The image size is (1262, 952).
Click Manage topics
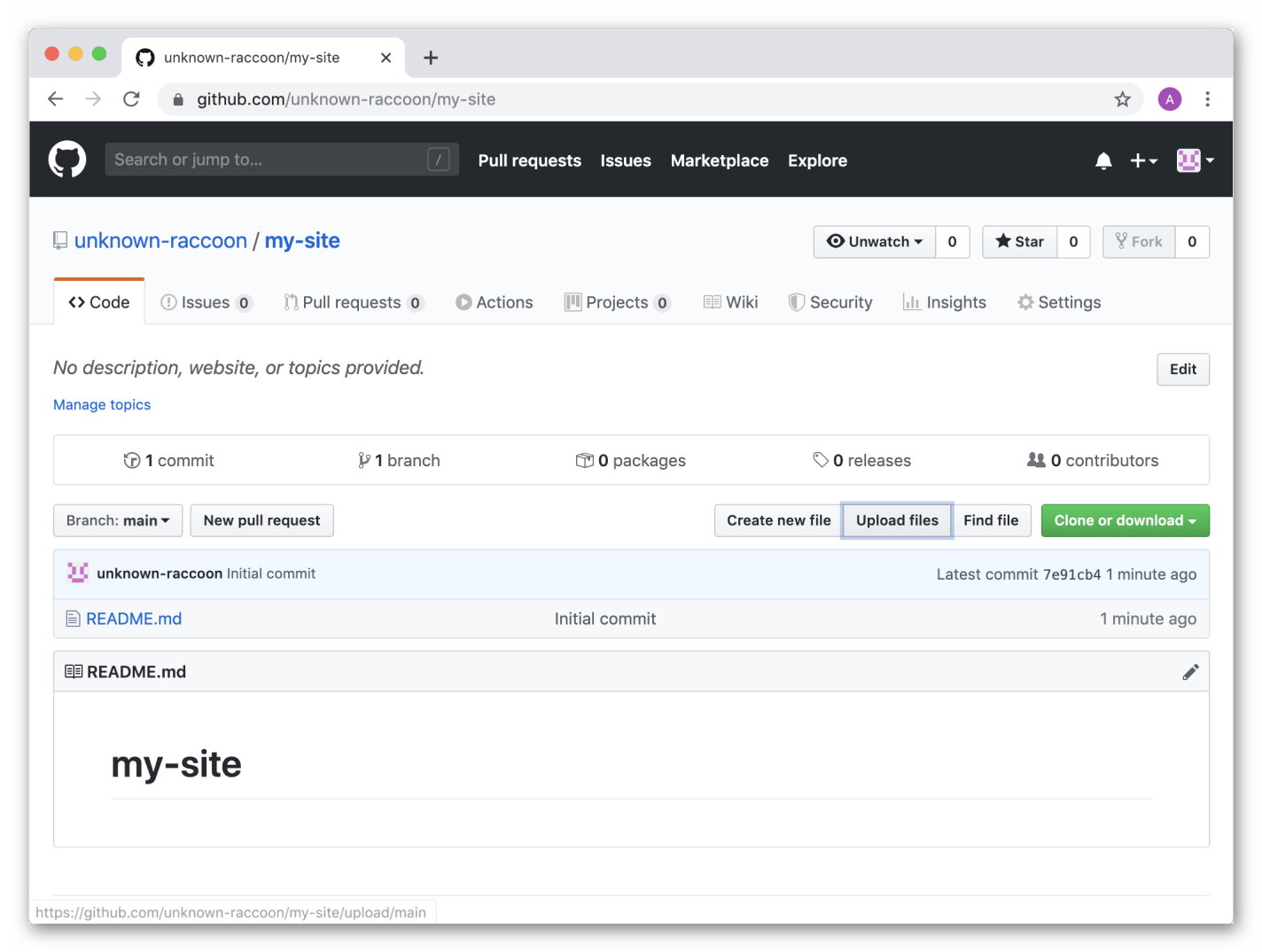click(x=102, y=405)
